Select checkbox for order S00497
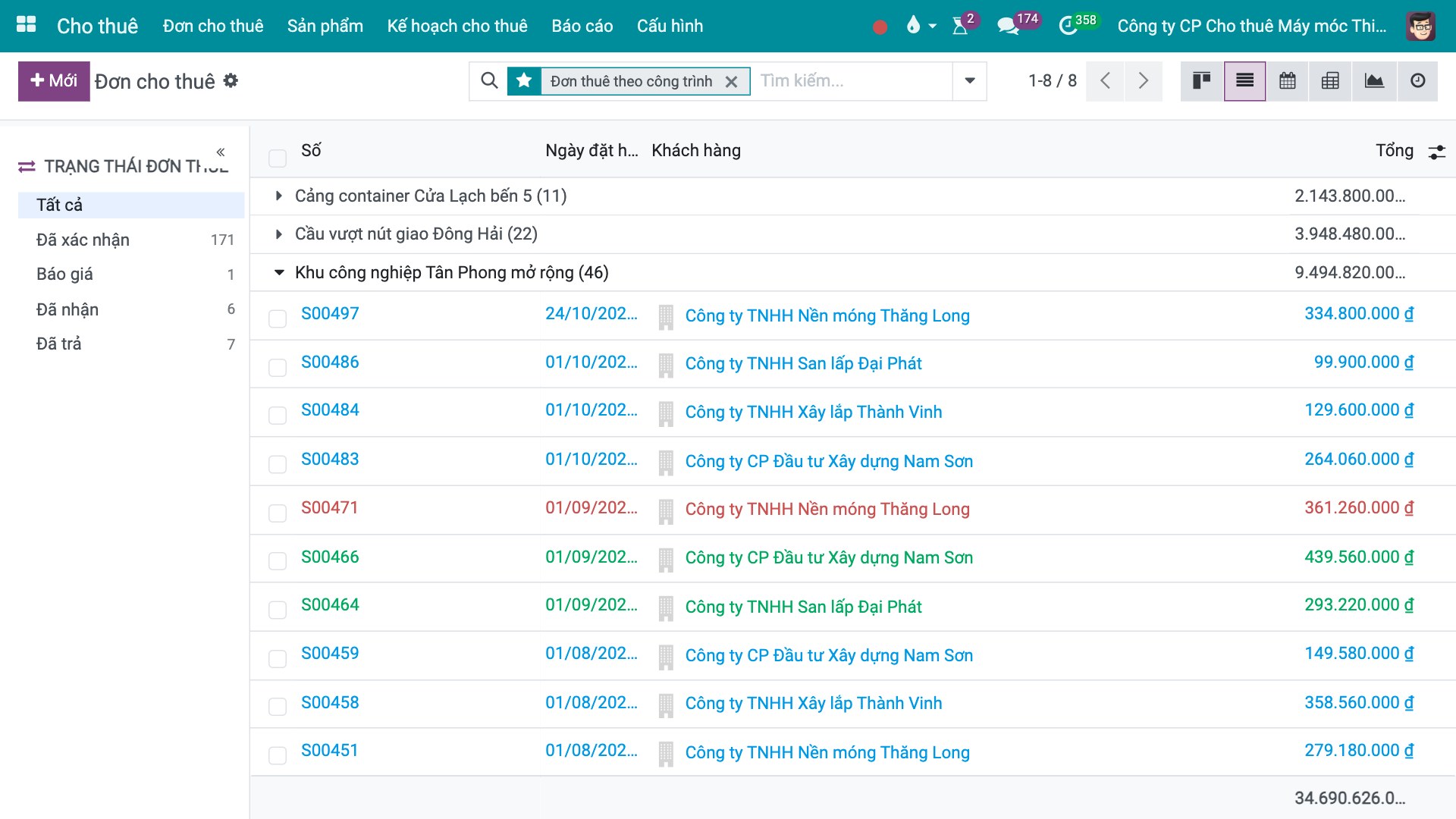 [278, 318]
